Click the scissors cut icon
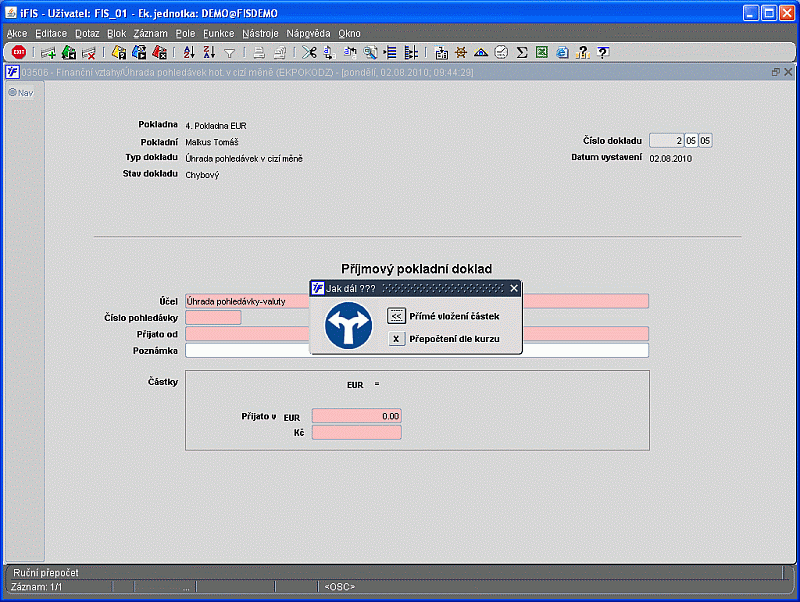This screenshot has height=602, width=800. [309, 52]
